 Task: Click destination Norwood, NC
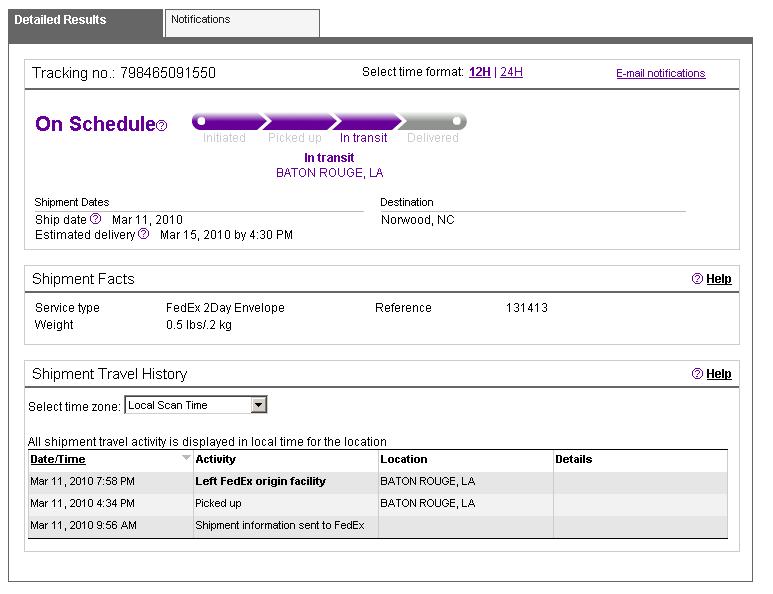418,220
